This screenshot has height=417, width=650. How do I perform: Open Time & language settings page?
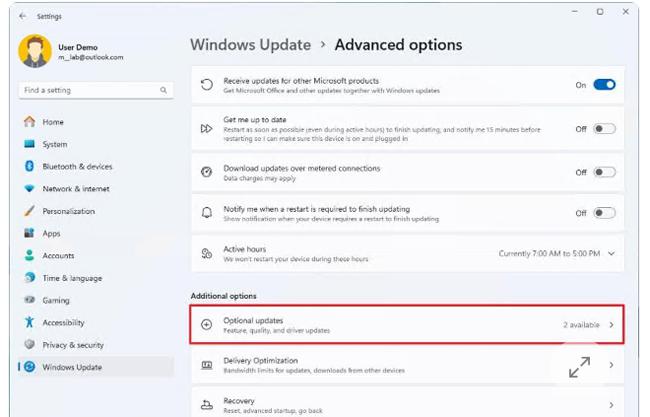(x=71, y=278)
